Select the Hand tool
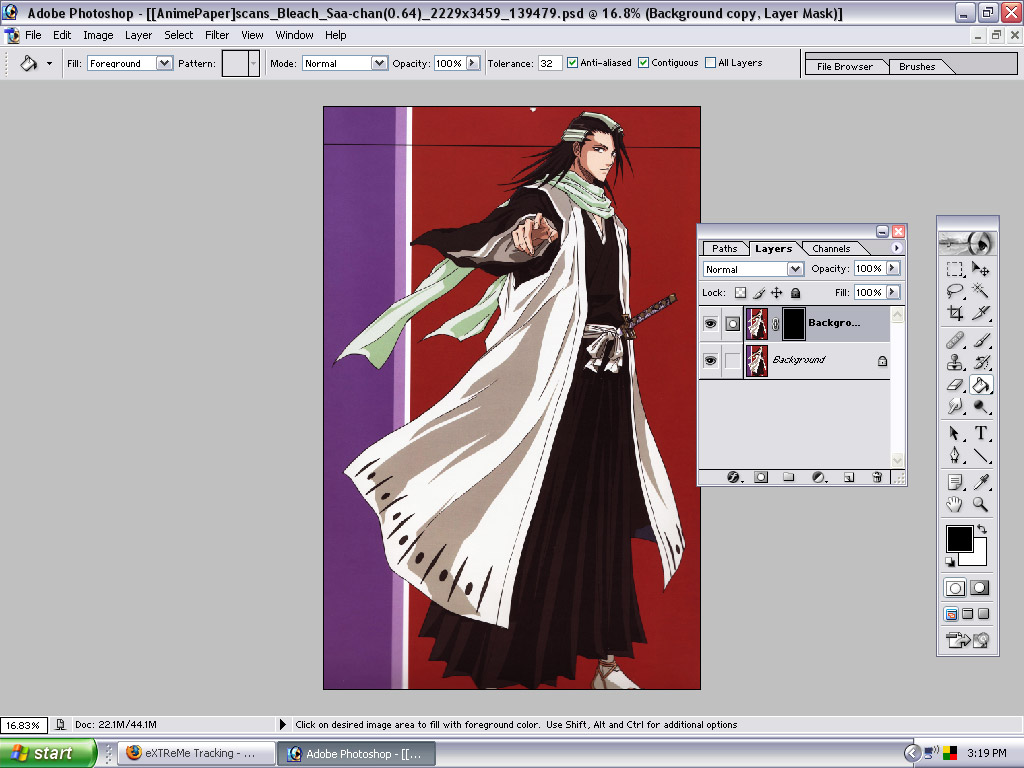 pos(955,504)
